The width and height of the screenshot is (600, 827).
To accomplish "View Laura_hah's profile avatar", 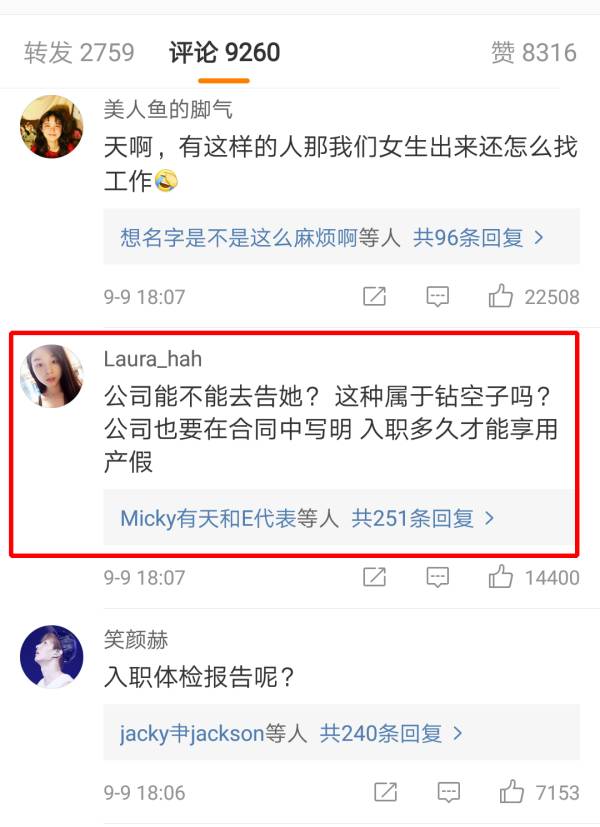I will point(52,376).
